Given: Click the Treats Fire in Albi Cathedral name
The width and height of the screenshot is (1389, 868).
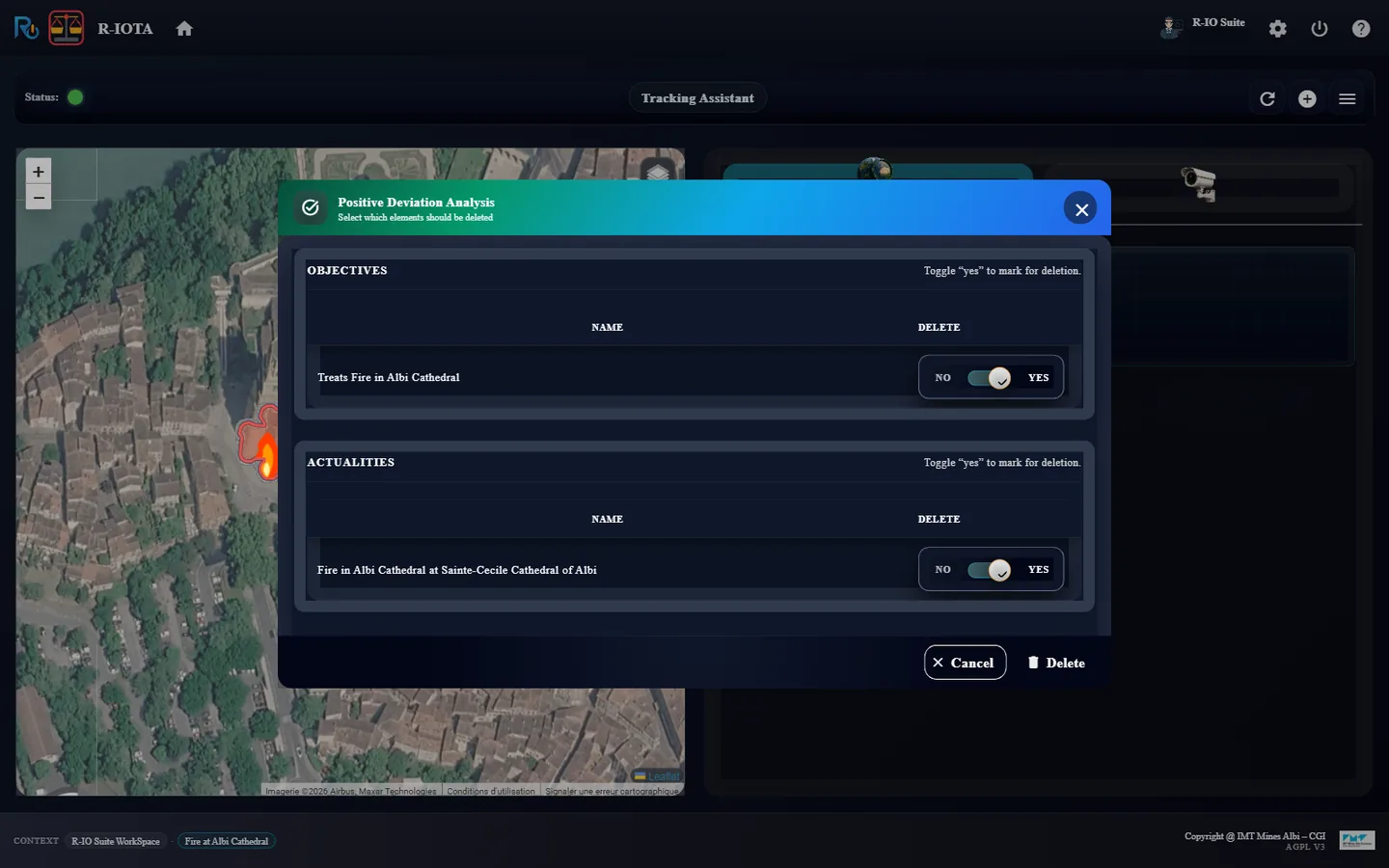Looking at the screenshot, I should click(x=389, y=377).
